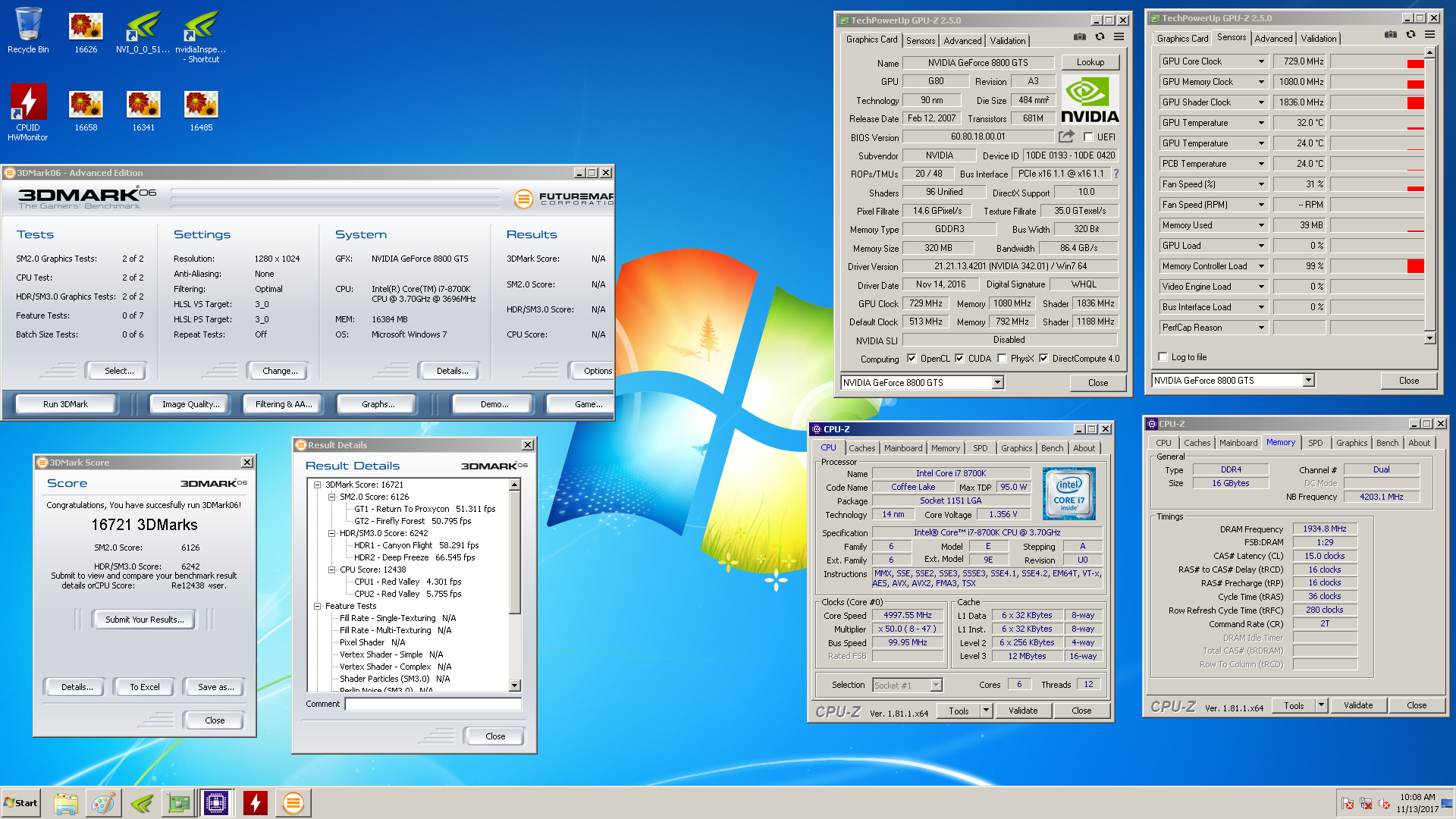The width and height of the screenshot is (1456, 819).
Task: Click the HWMonitor lightning taskbar icon
Action: point(256,803)
